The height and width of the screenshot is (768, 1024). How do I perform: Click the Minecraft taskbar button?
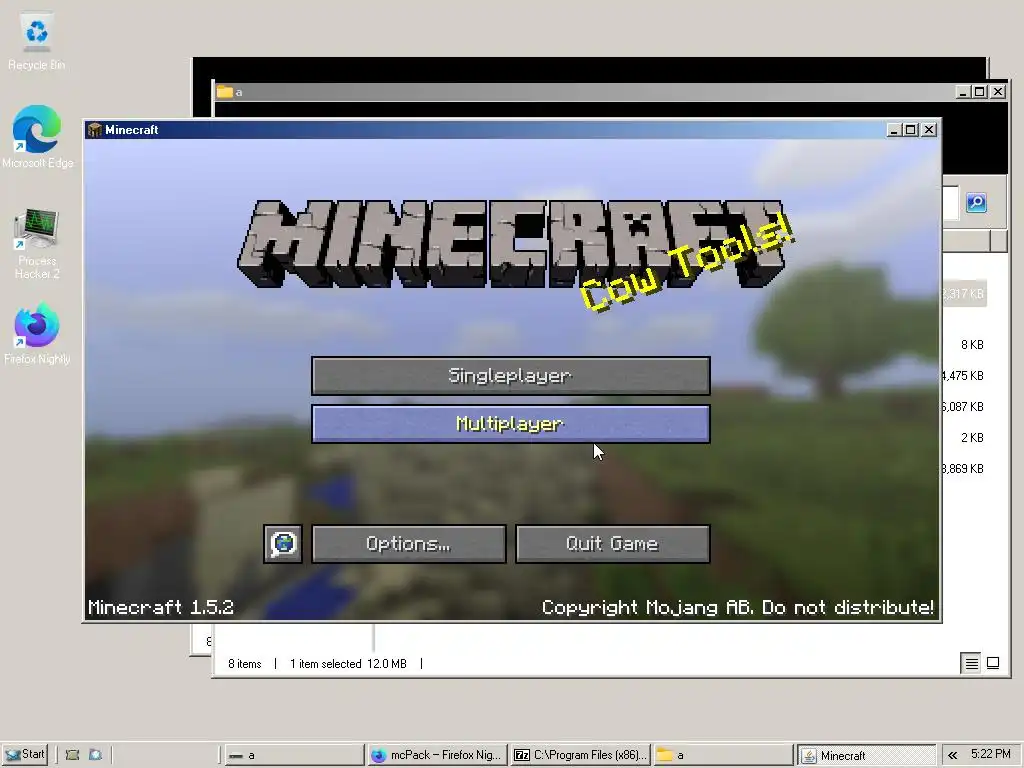point(867,755)
